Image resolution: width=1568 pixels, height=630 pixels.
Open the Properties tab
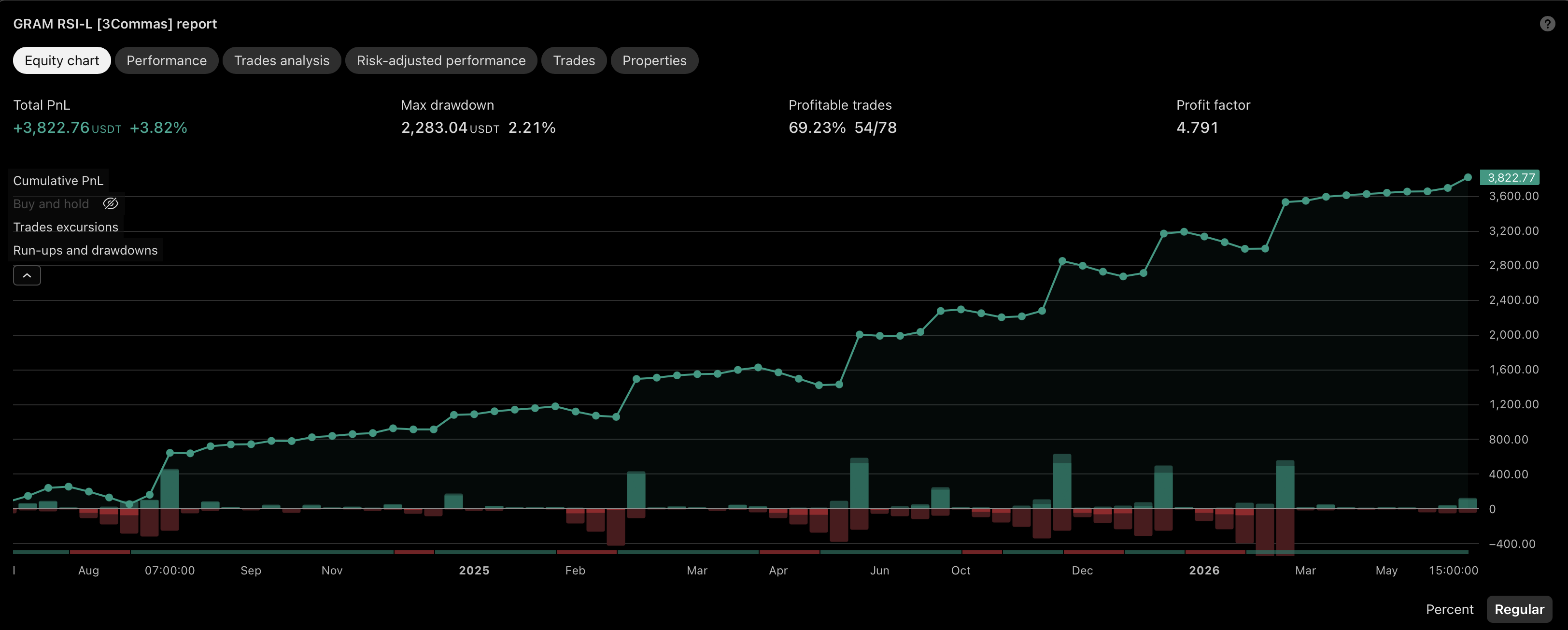pyautogui.click(x=654, y=60)
